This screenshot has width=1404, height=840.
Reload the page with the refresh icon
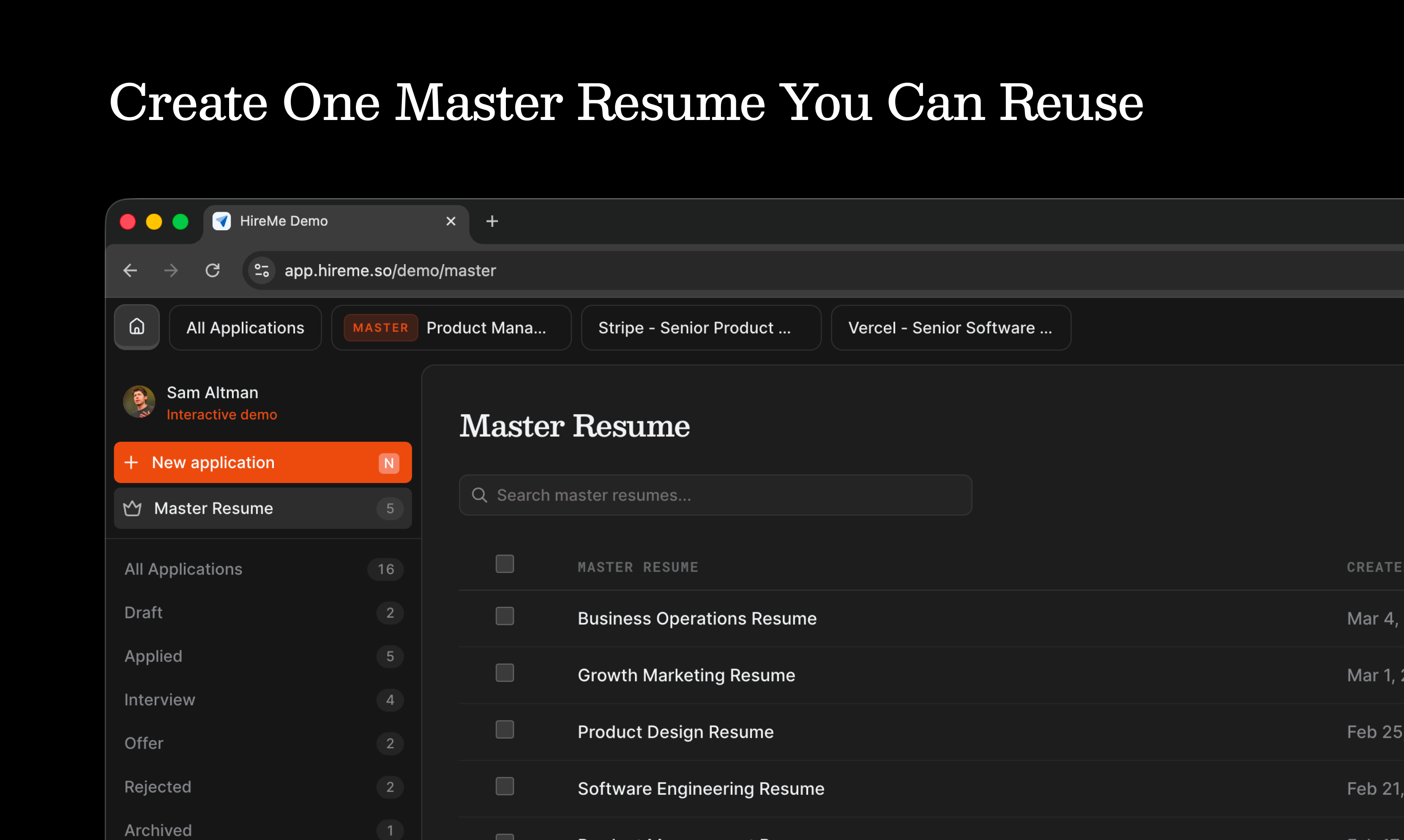click(x=212, y=270)
